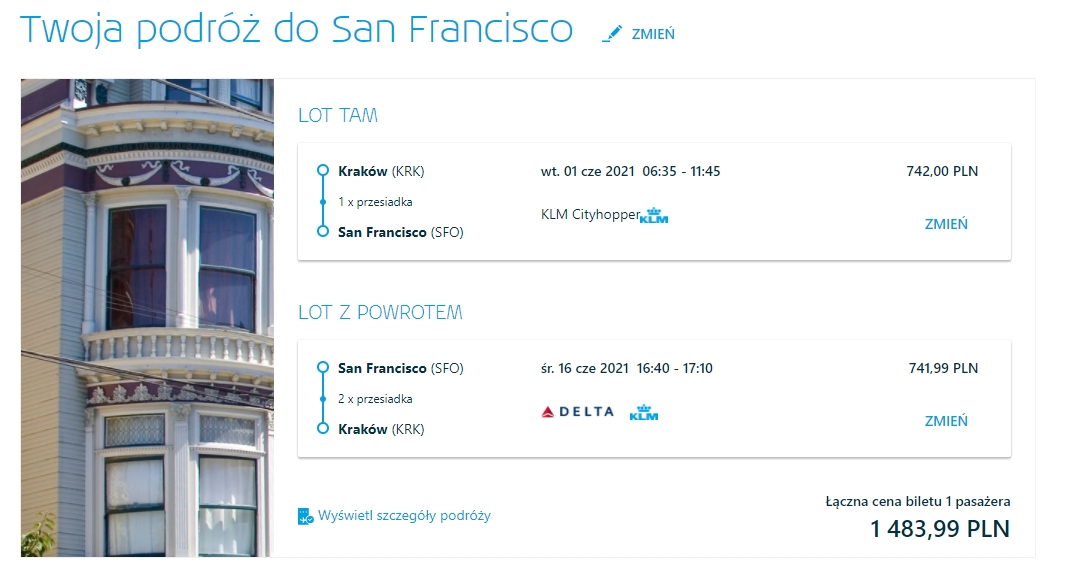Click the 742,00 PLN outbound price
The height and width of the screenshot is (574, 1065).
942,171
